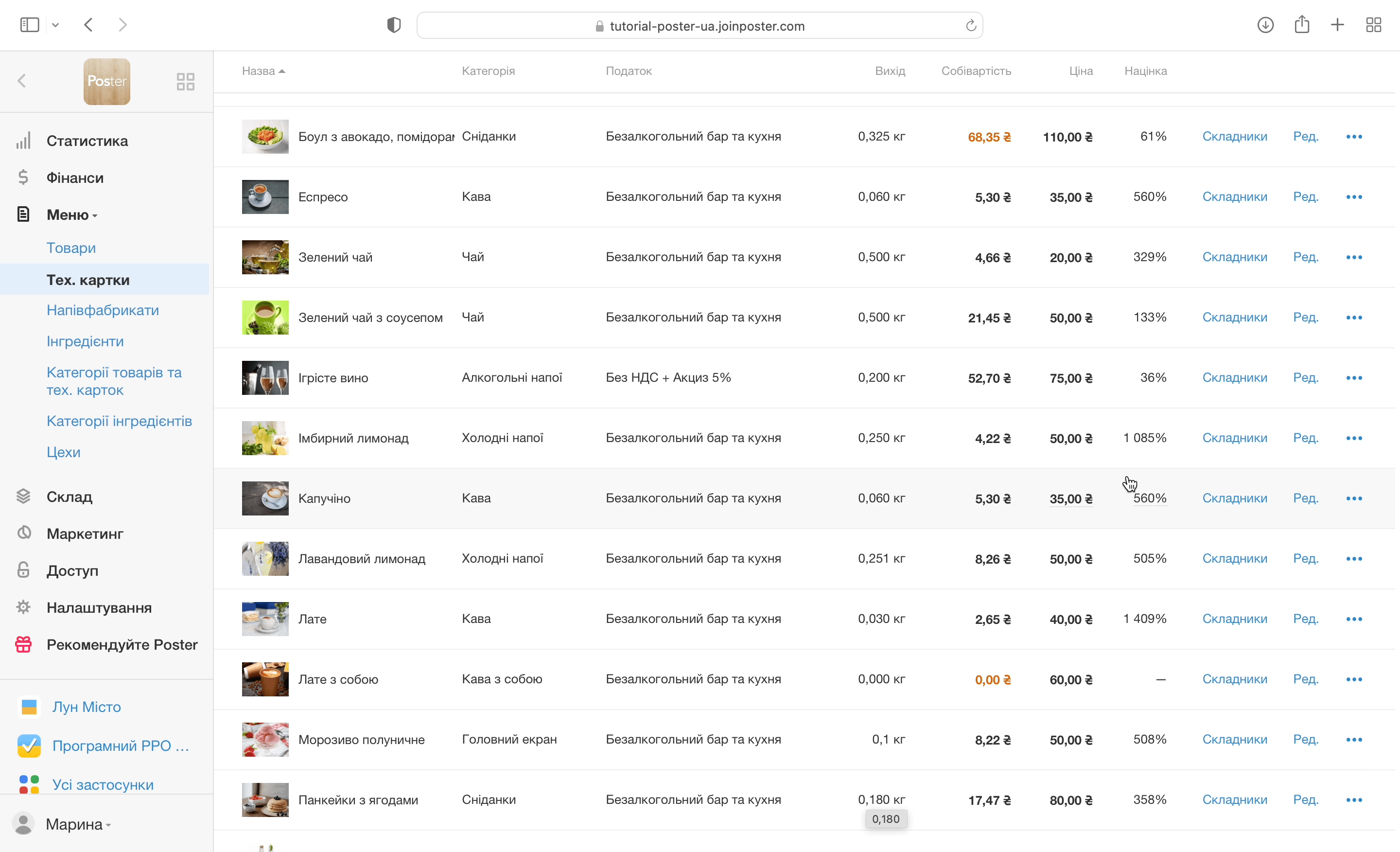View Складники for Еспресо
This screenshot has height=852, width=1400.
coord(1234,196)
